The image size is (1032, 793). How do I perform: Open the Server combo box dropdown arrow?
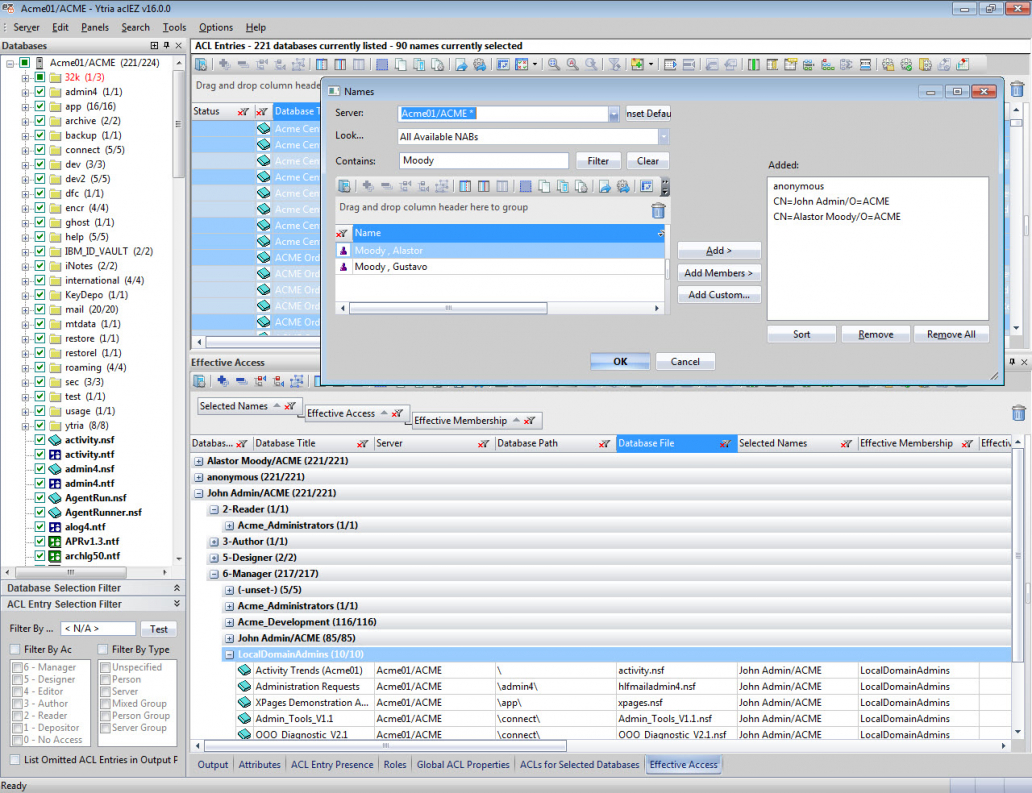pyautogui.click(x=613, y=114)
